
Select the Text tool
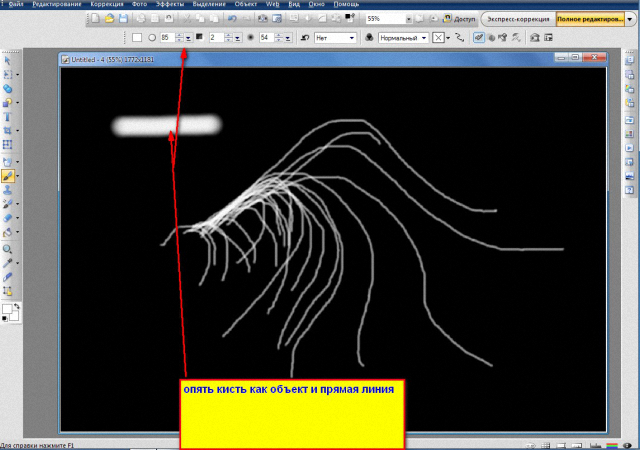[7, 117]
